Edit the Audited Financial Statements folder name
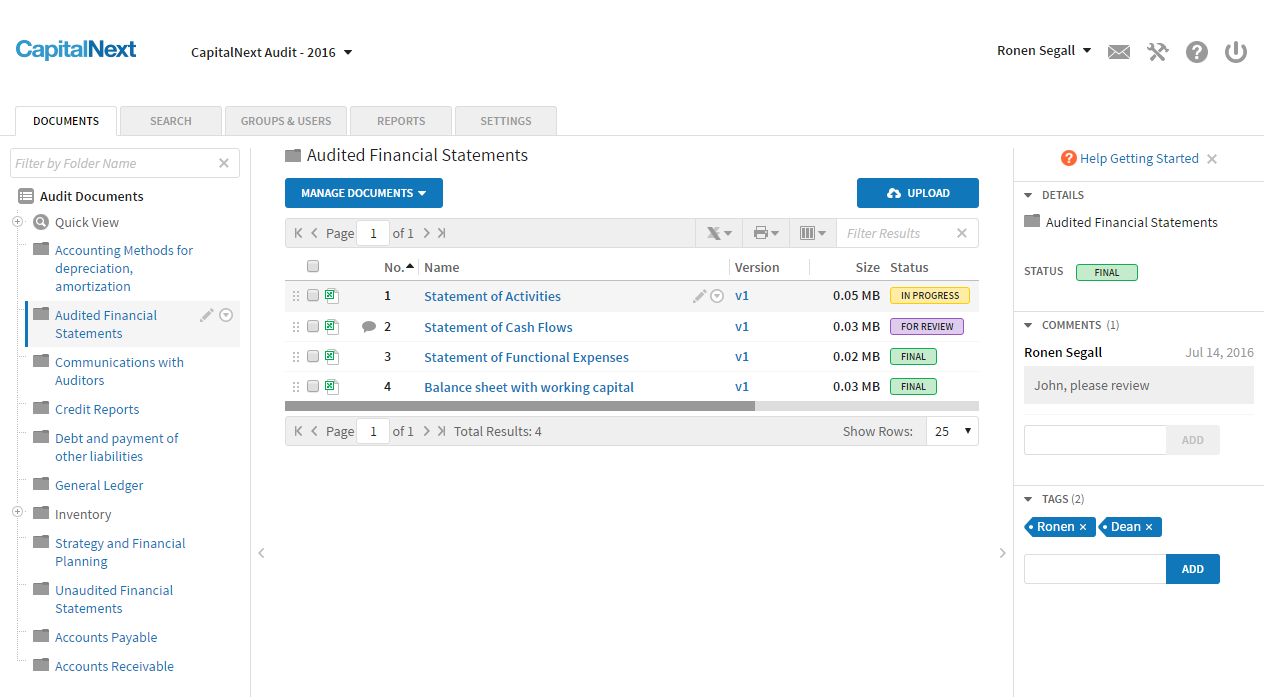This screenshot has height=697, width=1264. [205, 313]
